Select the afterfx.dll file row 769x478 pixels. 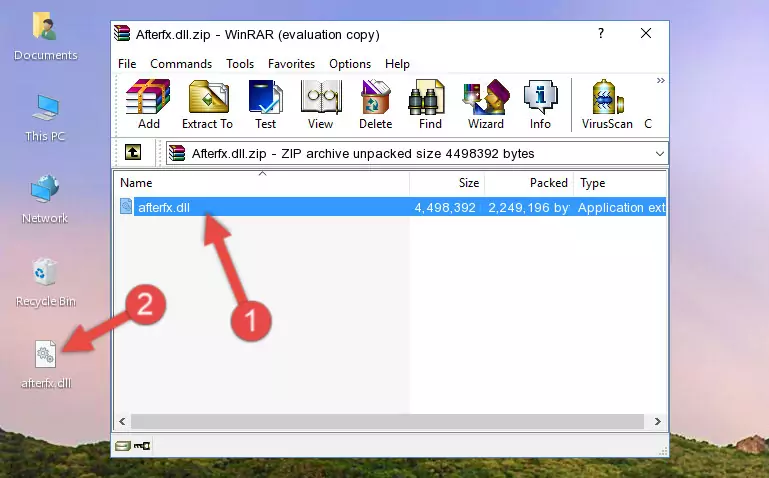pos(392,207)
